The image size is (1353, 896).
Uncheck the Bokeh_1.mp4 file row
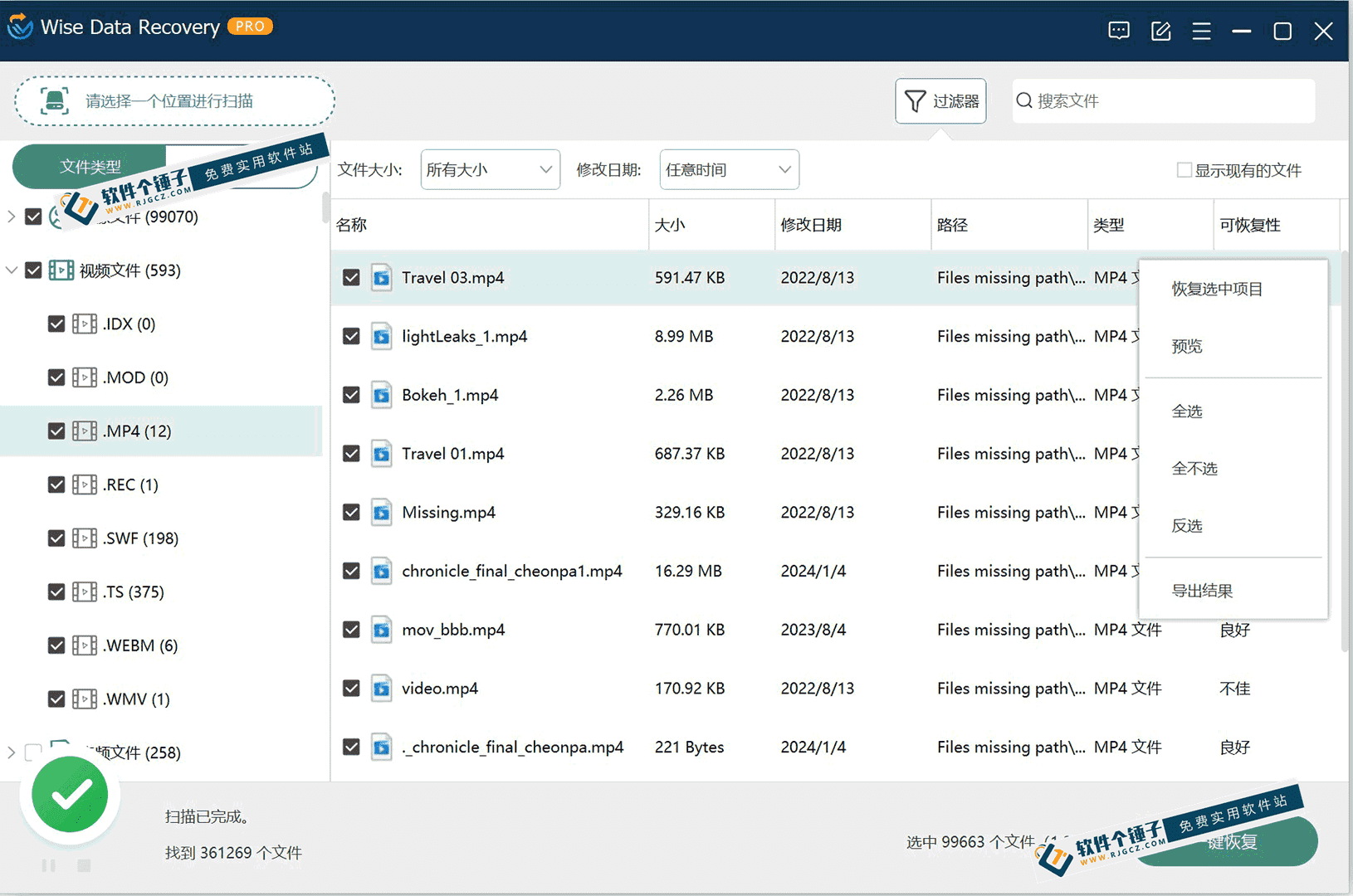click(351, 395)
